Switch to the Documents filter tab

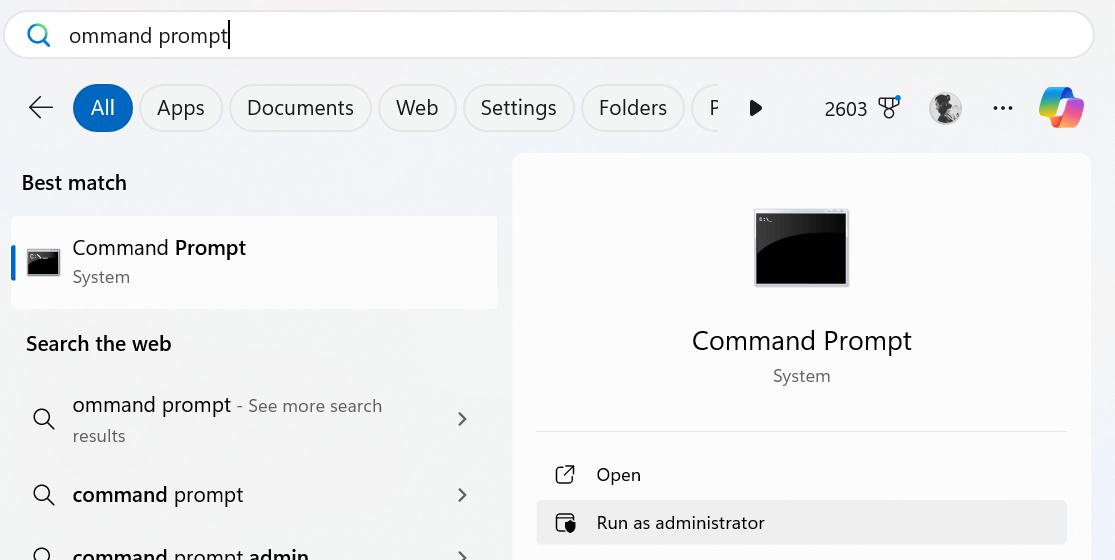pos(300,108)
